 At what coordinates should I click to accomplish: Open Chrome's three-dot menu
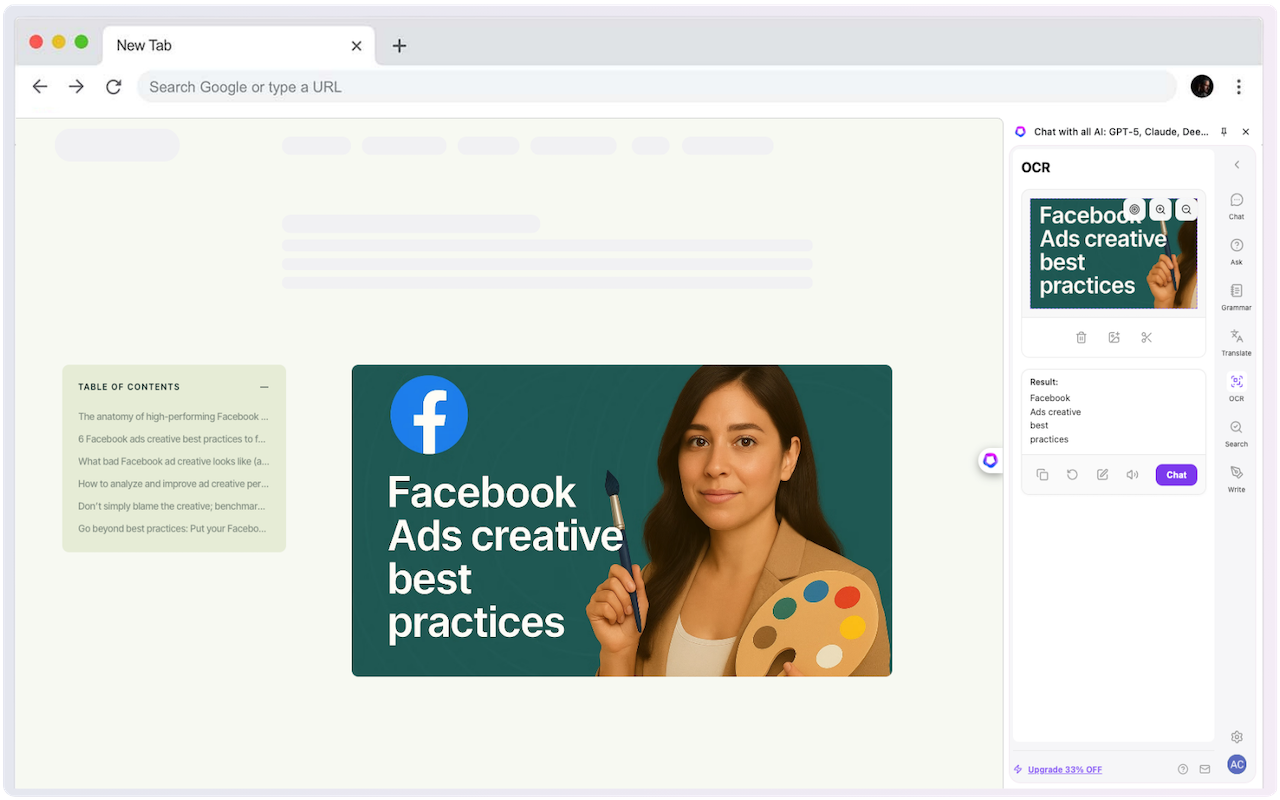[x=1239, y=87]
